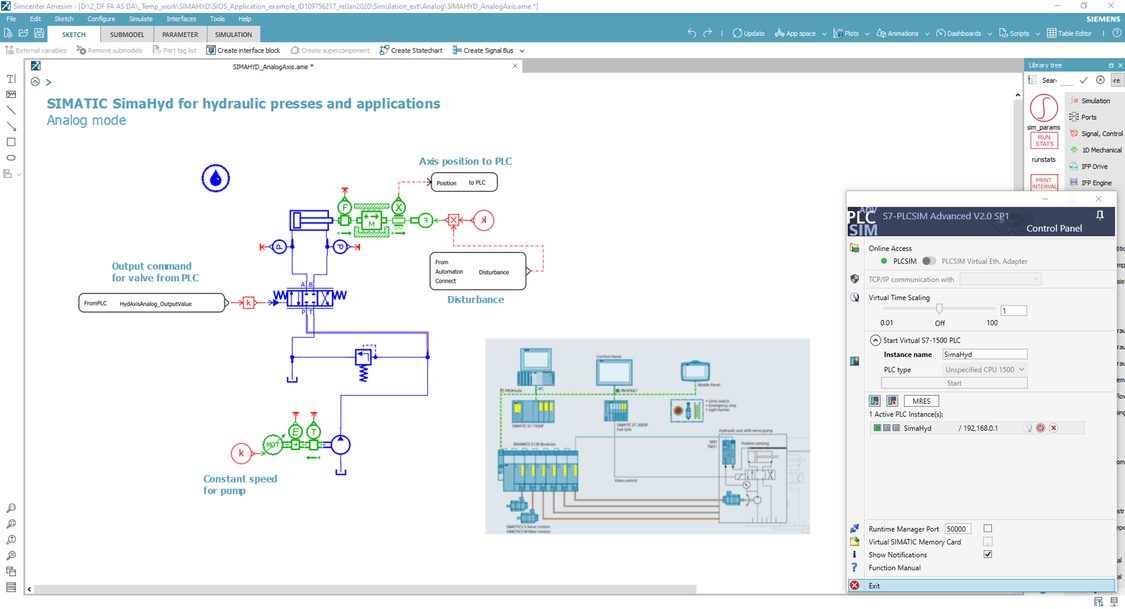Click the redo arrow

(x=707, y=33)
